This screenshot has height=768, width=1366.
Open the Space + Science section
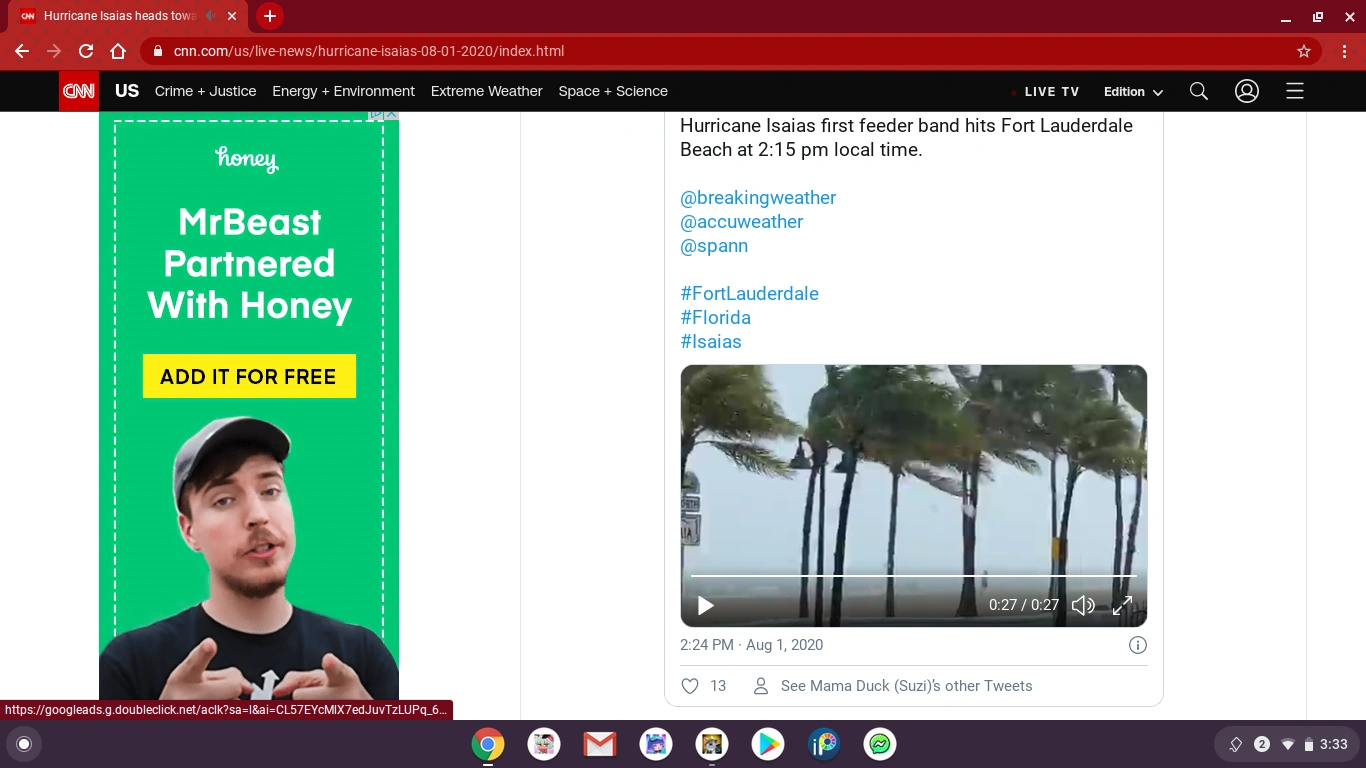tap(613, 91)
